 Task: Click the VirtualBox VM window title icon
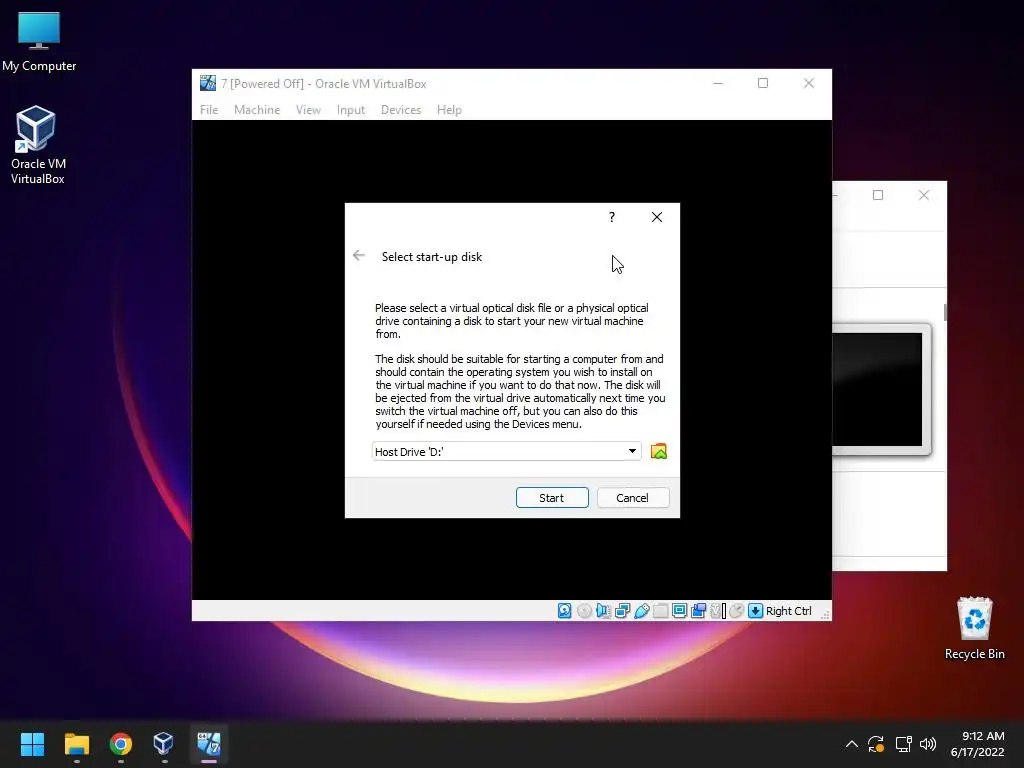click(x=208, y=83)
